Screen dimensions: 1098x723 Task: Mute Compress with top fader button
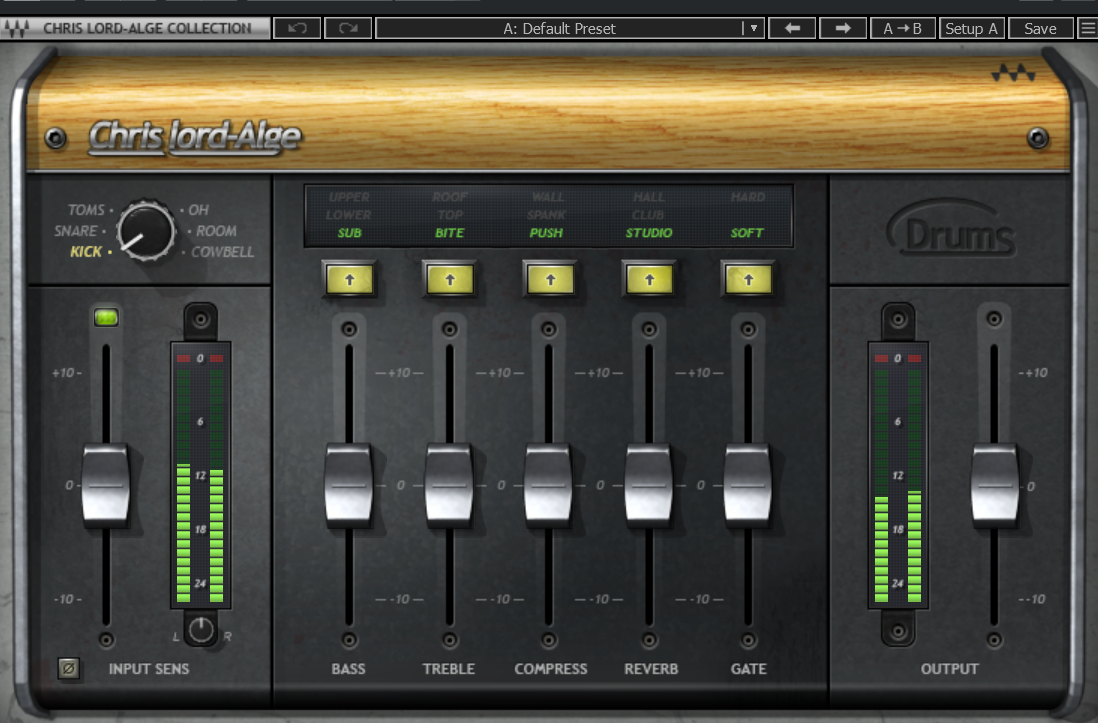coord(549,329)
